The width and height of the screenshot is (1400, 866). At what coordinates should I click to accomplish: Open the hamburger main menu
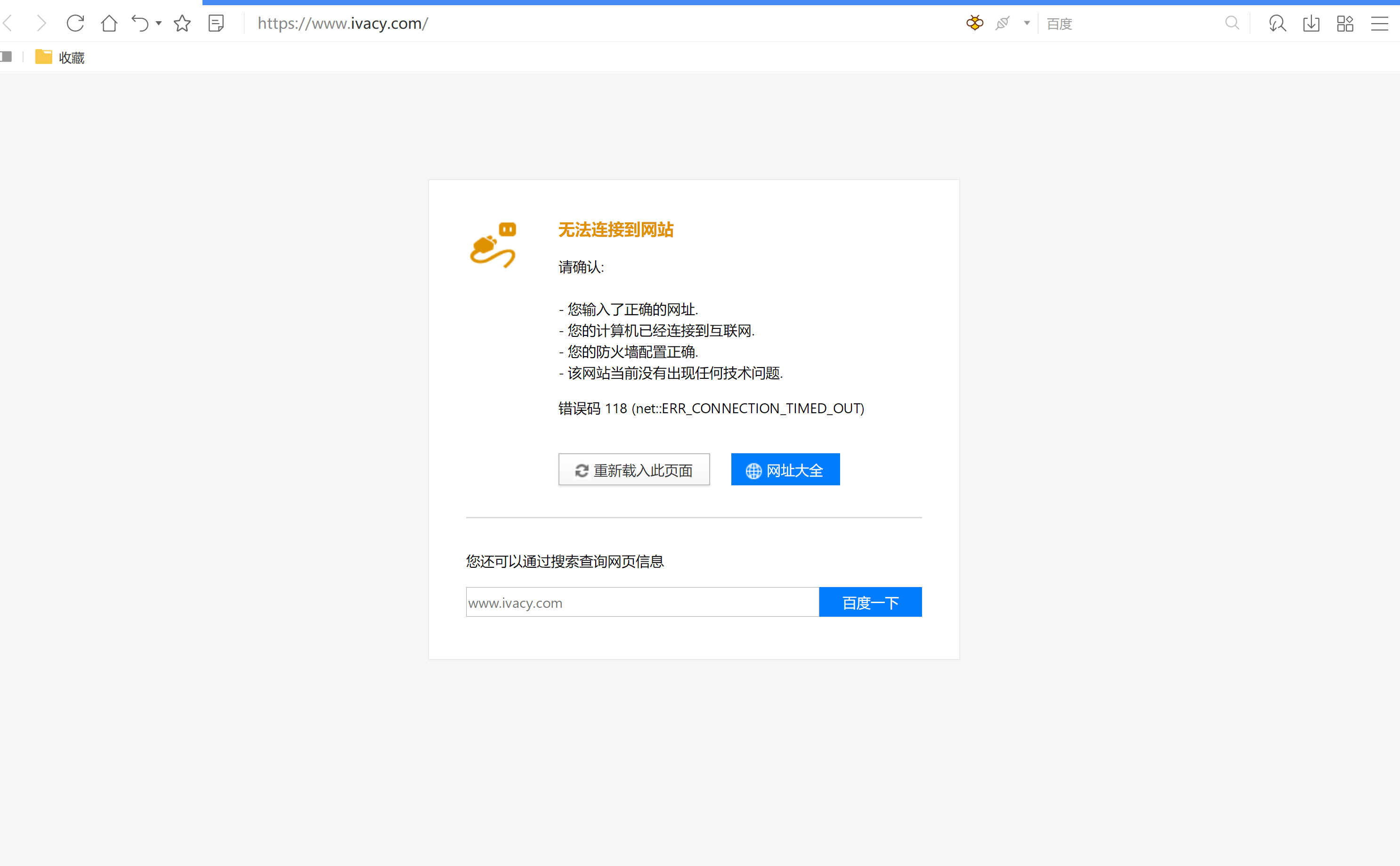(x=1379, y=24)
